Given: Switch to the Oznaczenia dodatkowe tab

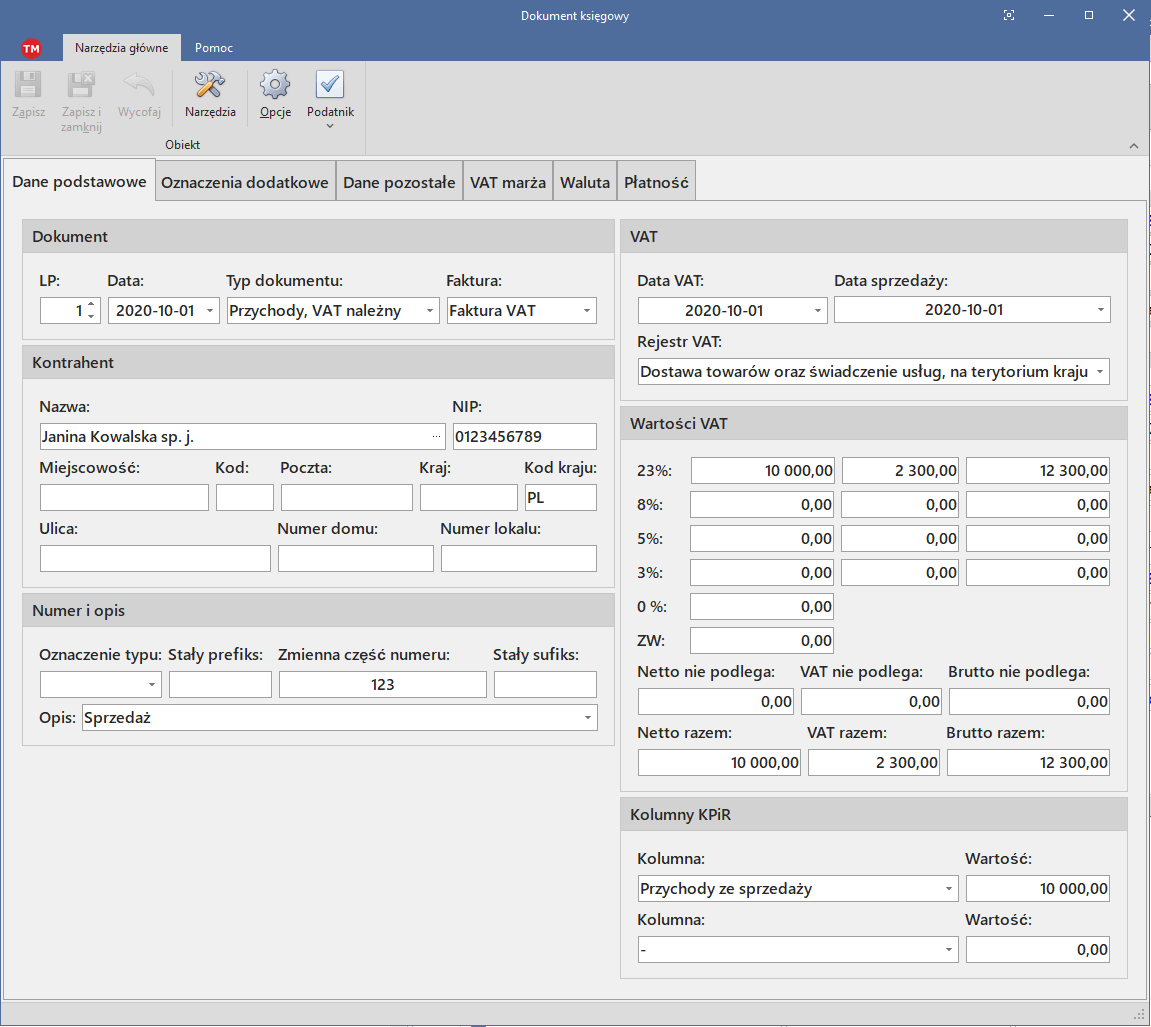Looking at the screenshot, I should pyautogui.click(x=245, y=183).
